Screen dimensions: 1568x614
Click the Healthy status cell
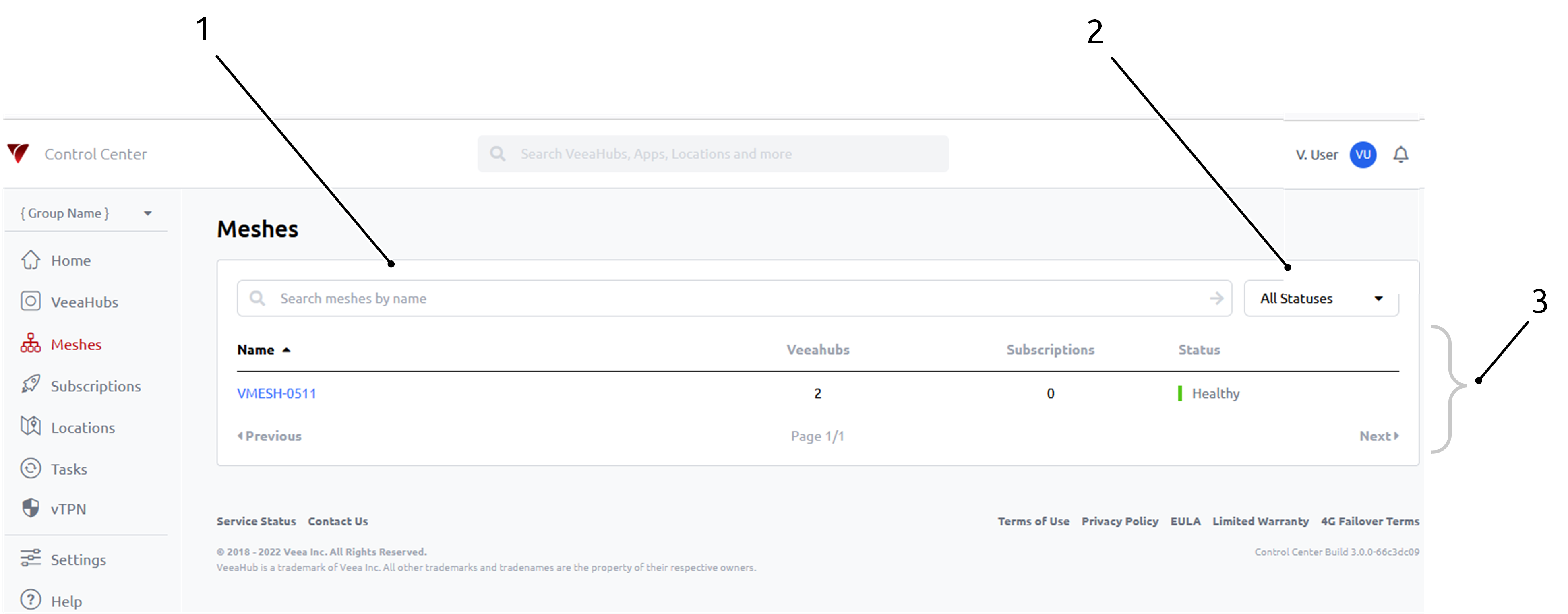[x=1209, y=393]
